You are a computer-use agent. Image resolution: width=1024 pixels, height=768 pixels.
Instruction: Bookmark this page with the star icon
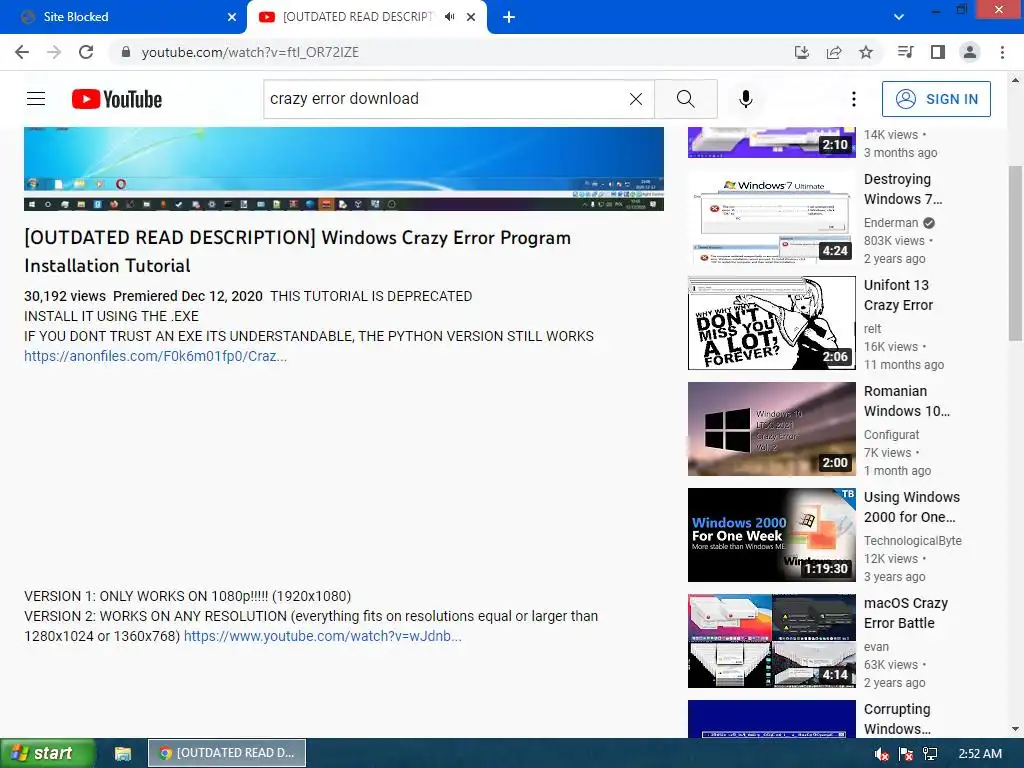click(866, 52)
